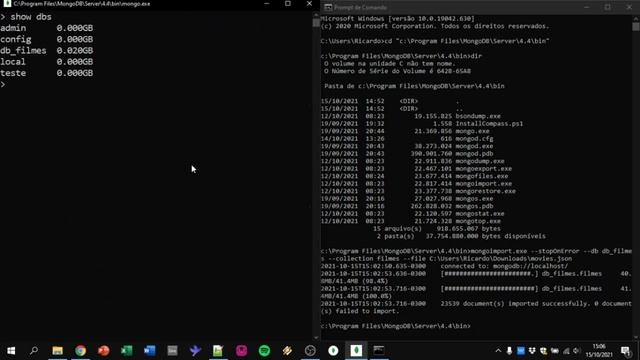The image size is (640, 360).
Task: Click the orange striped app icon in taskbar
Action: [x=287, y=351]
